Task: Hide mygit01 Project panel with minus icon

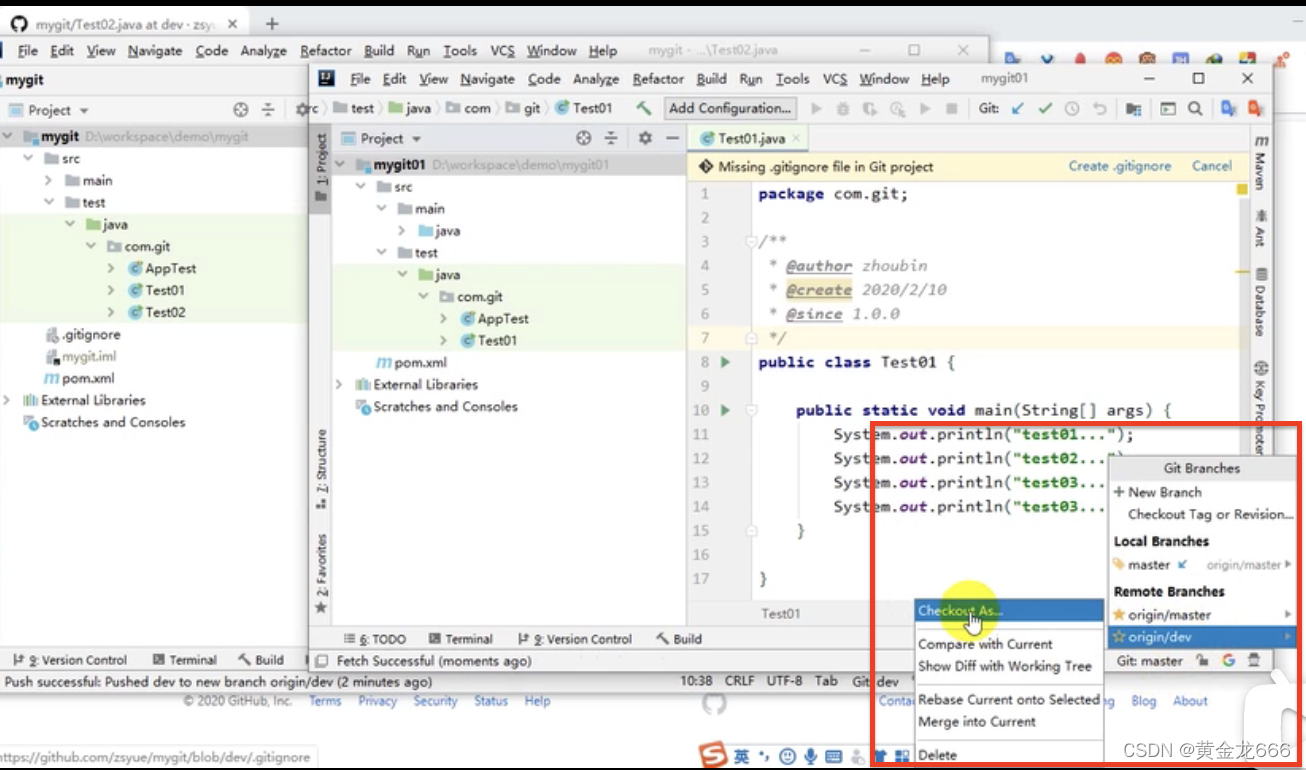Action: click(673, 138)
